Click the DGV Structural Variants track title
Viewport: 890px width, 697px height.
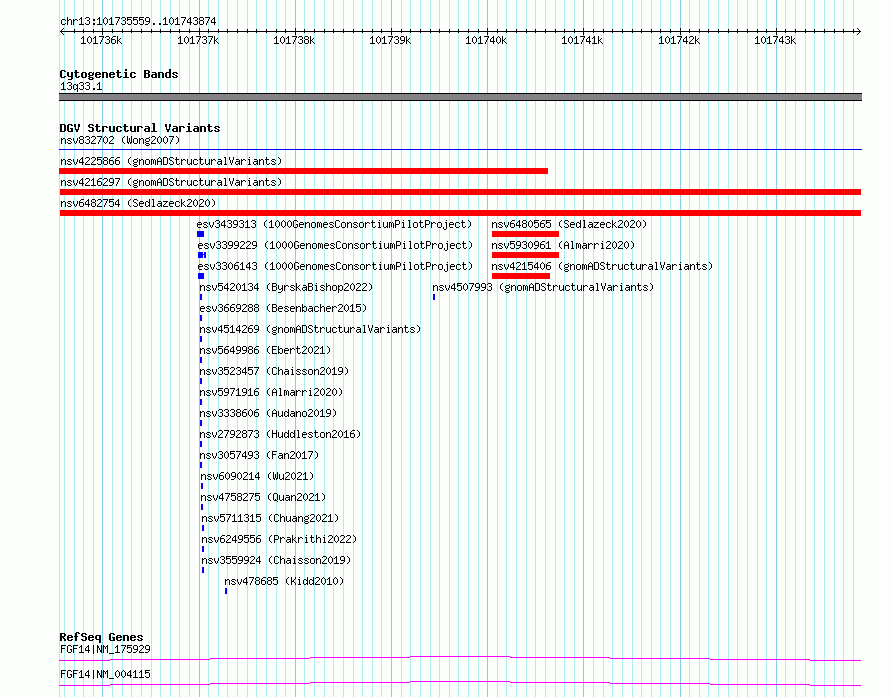140,128
